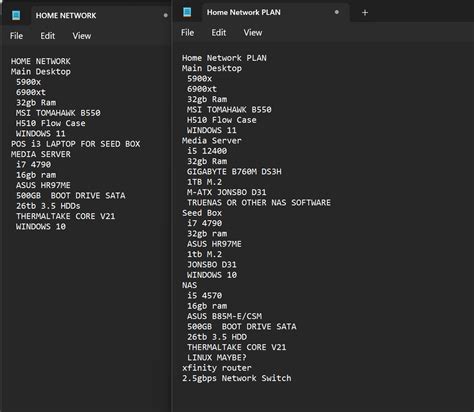Click the Notepad icon in HOME NETWORK window

point(16,15)
